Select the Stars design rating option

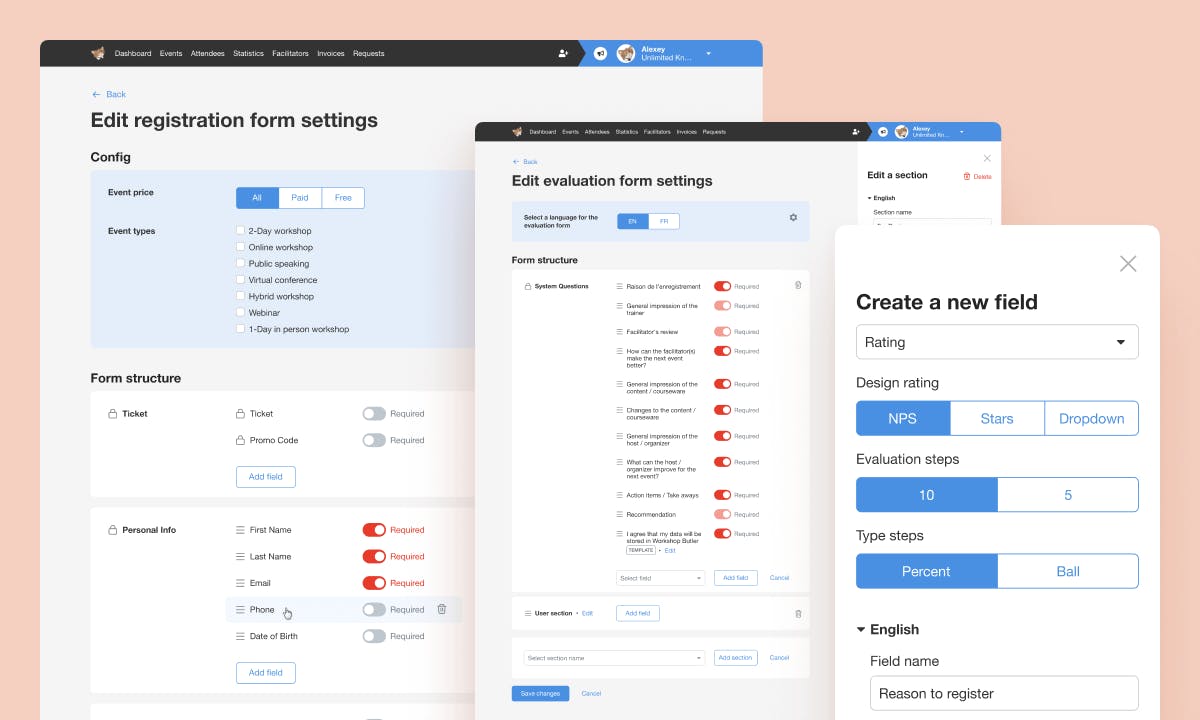997,419
